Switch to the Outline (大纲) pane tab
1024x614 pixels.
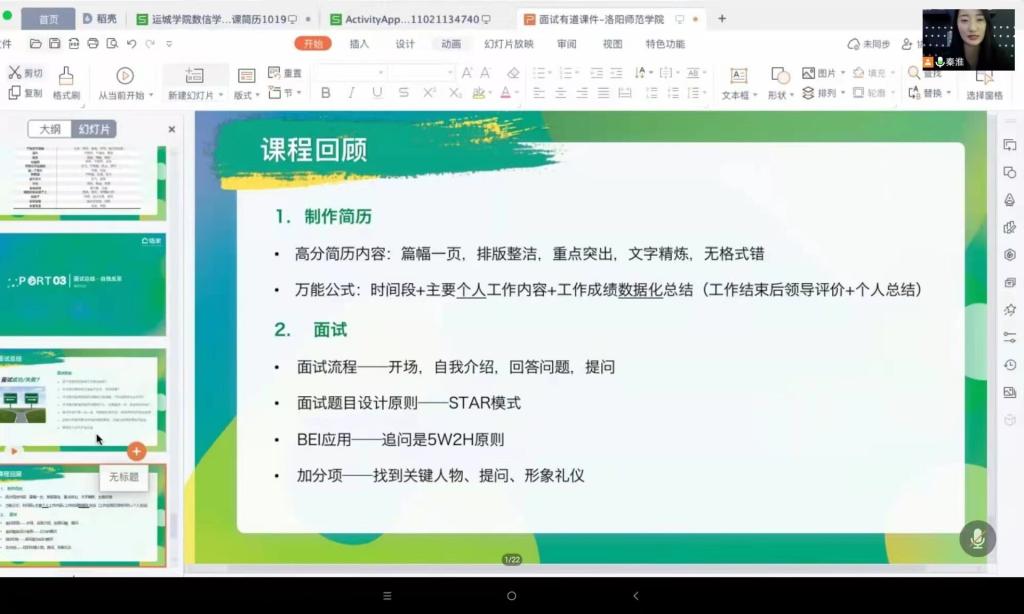[x=49, y=129]
